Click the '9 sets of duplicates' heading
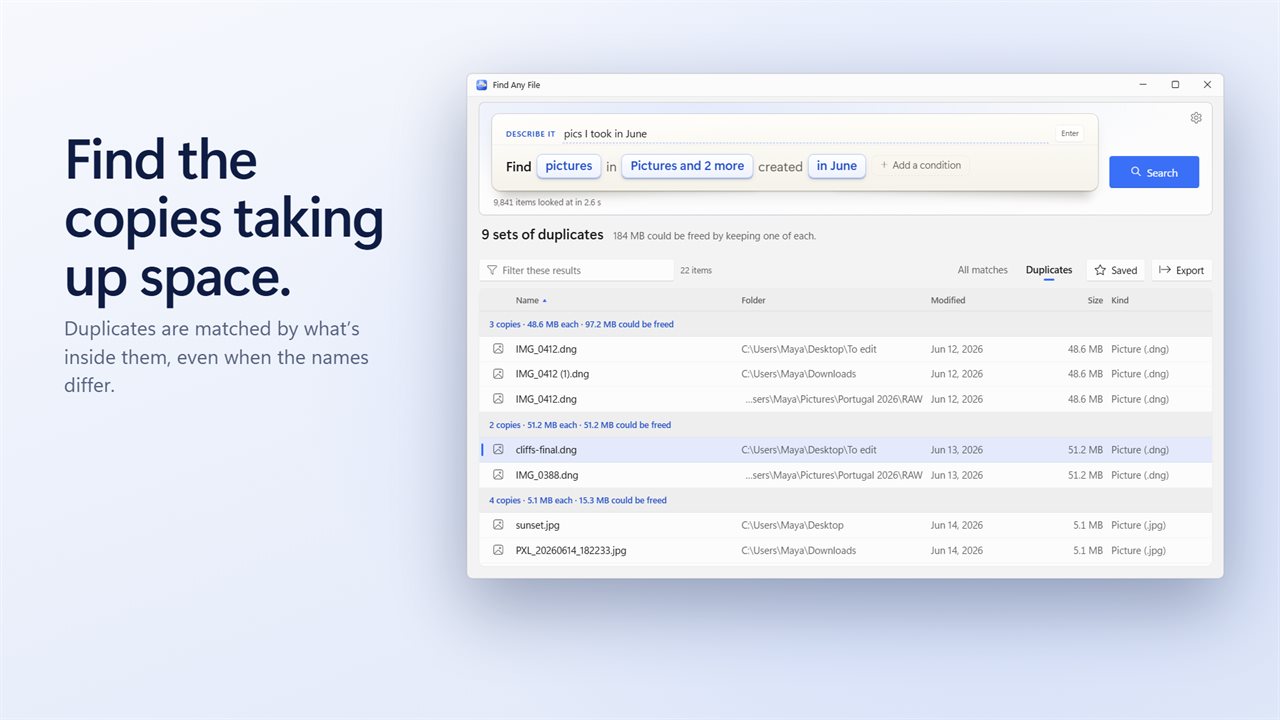 (542, 235)
